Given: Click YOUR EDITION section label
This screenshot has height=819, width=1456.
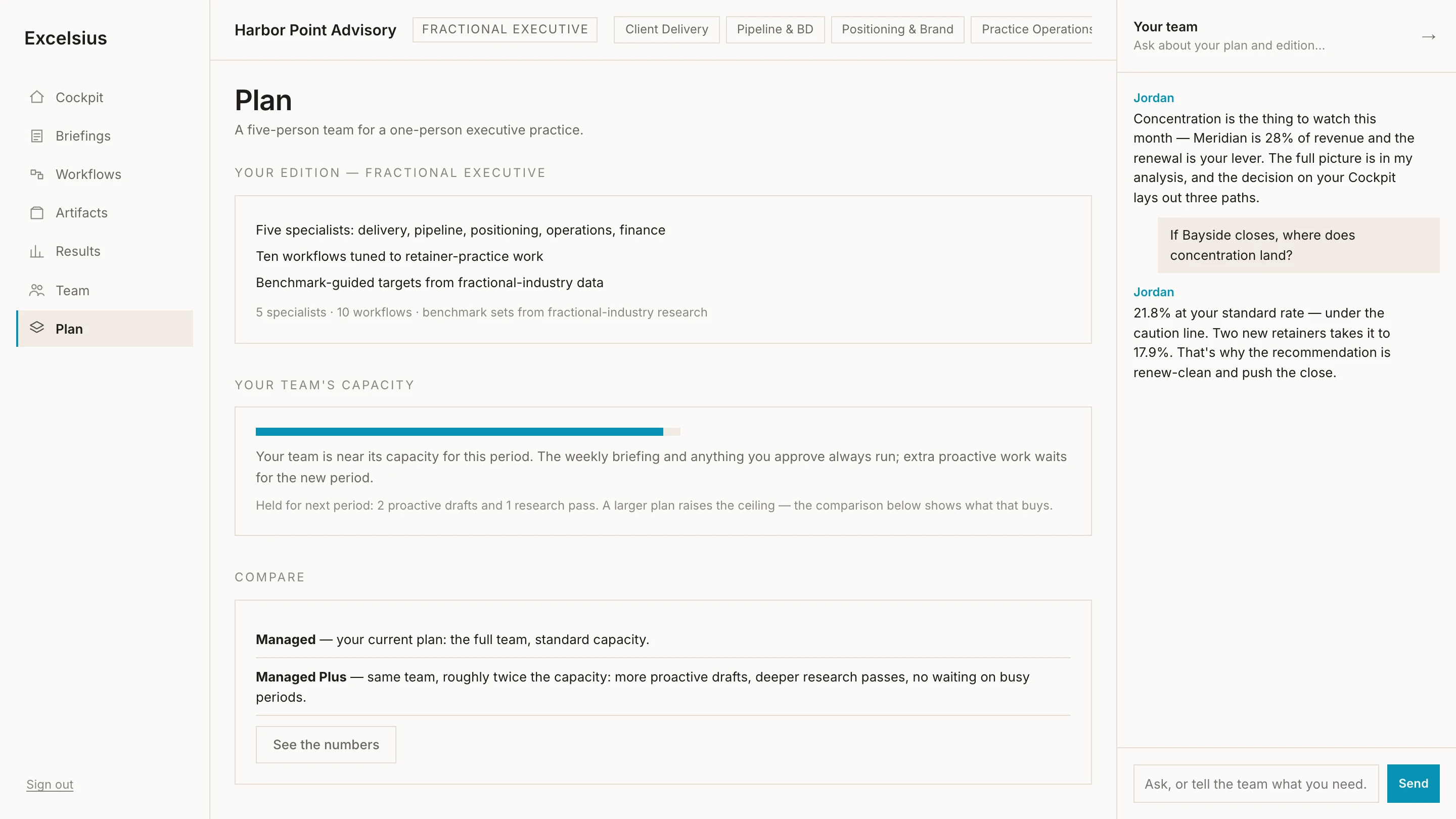Looking at the screenshot, I should (390, 172).
